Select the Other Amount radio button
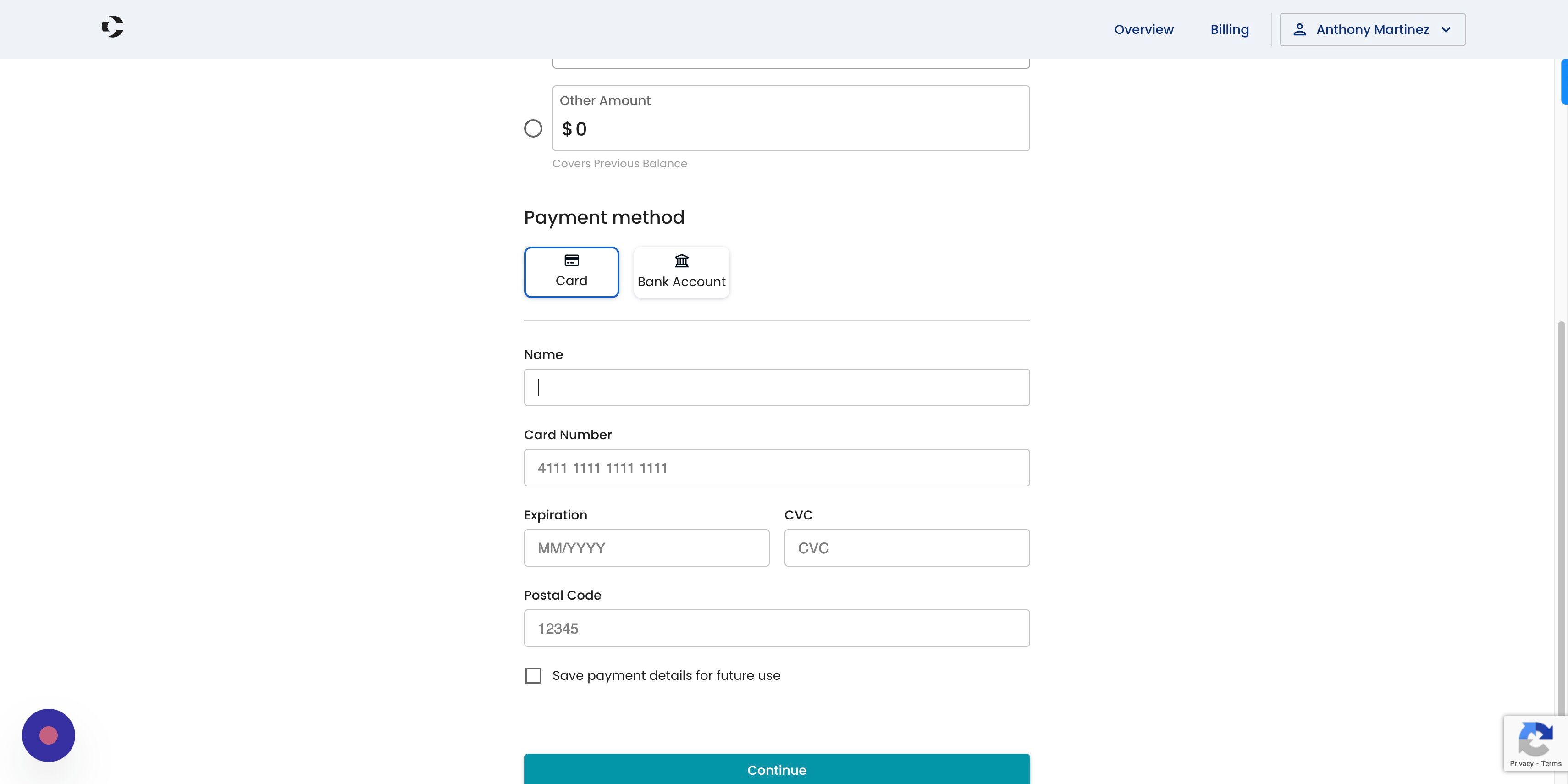The width and height of the screenshot is (1568, 784). (533, 128)
